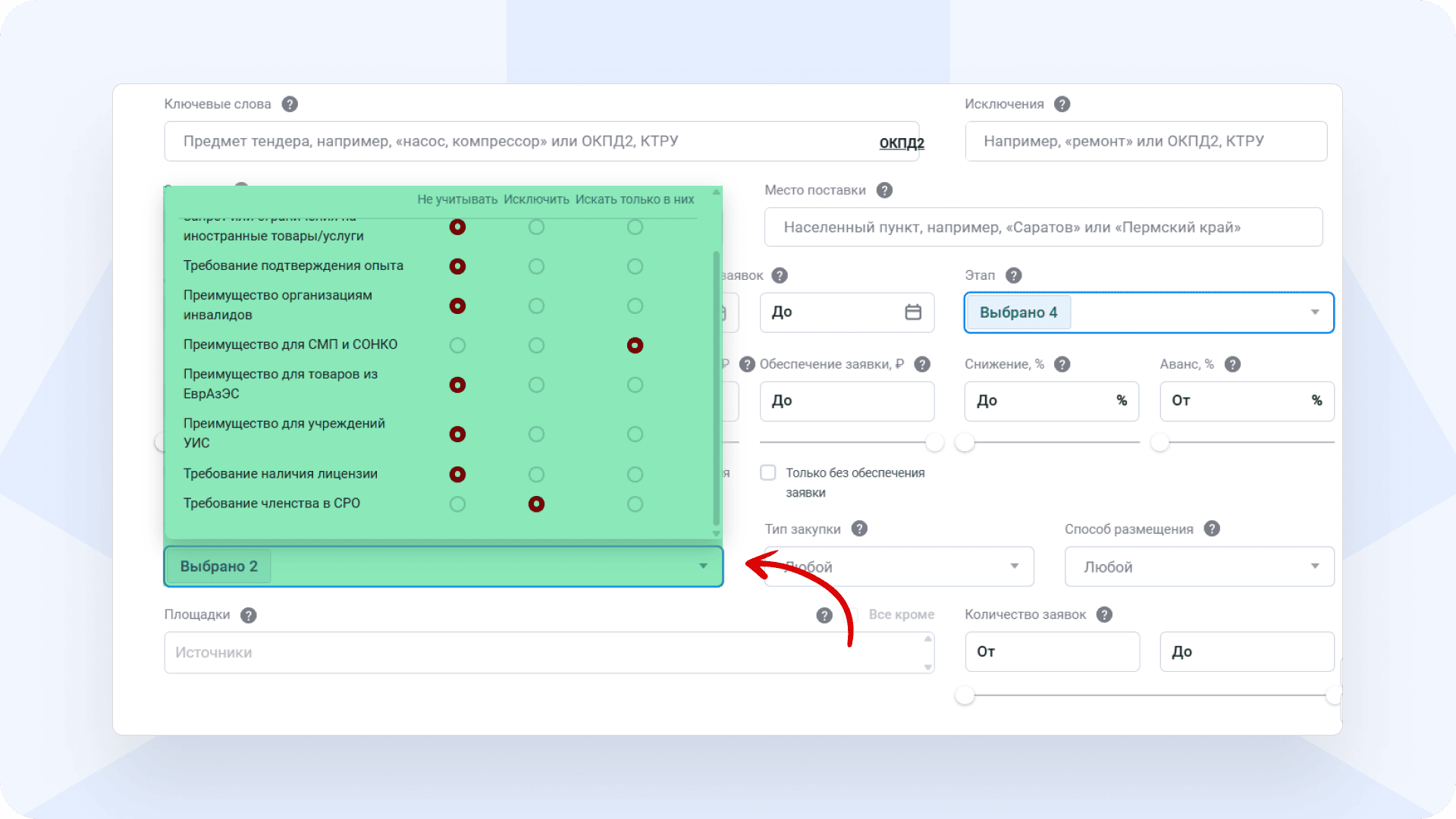The image size is (1456, 819).
Task: Click help icon beside Тип закупки
Action: tap(859, 529)
